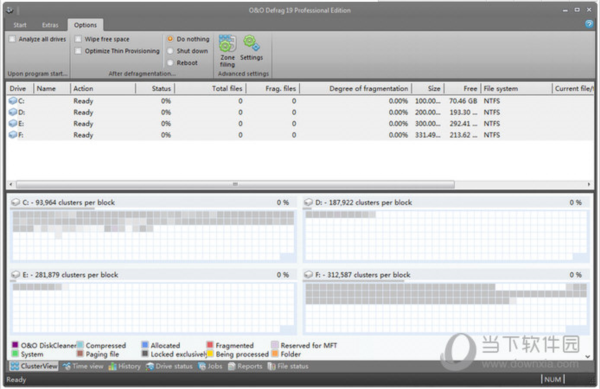Select drive E: icon in the list
600x389 pixels.
(13, 124)
